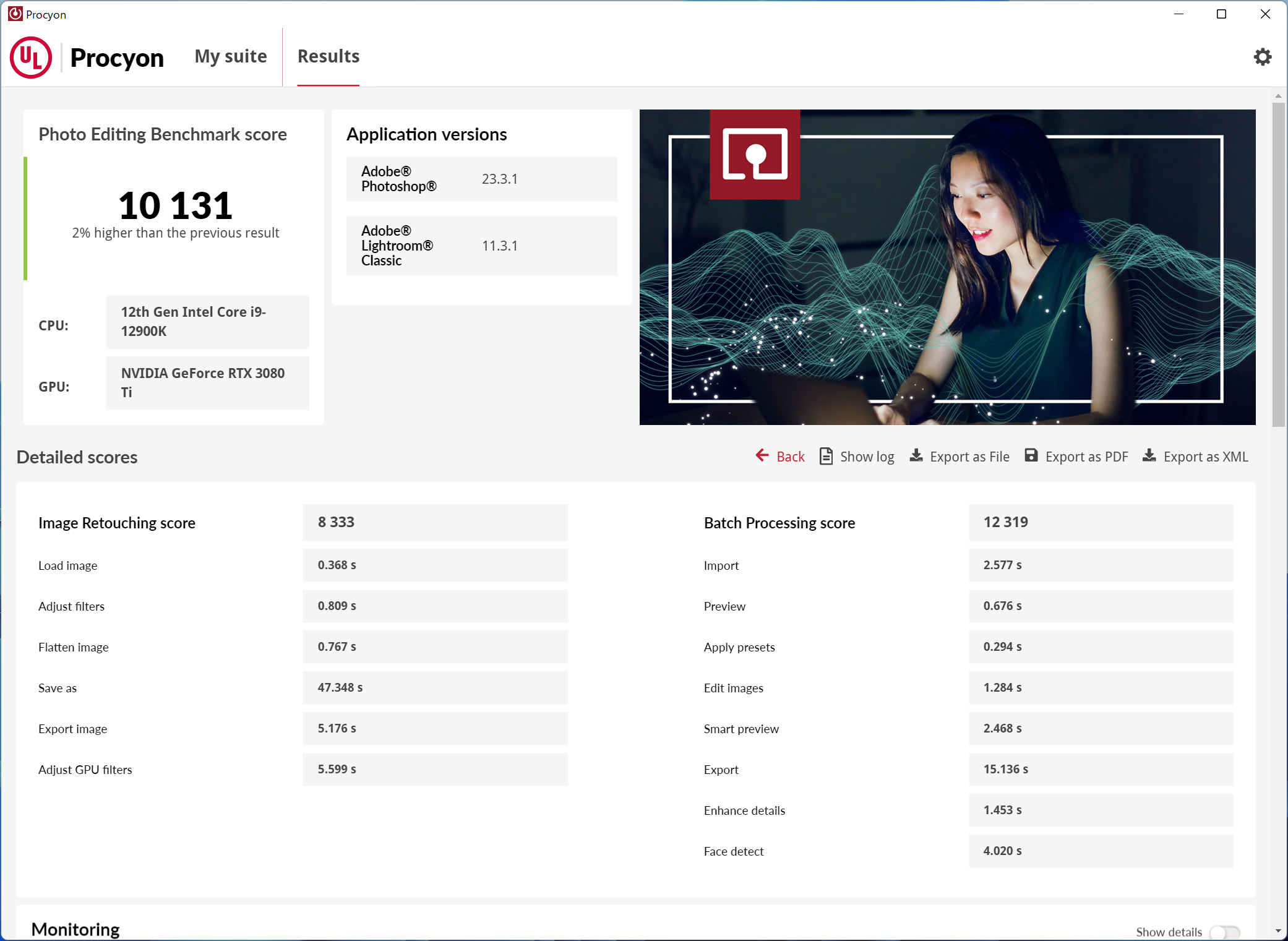
Task: Click the Export as PDF text
Action: pos(1086,457)
